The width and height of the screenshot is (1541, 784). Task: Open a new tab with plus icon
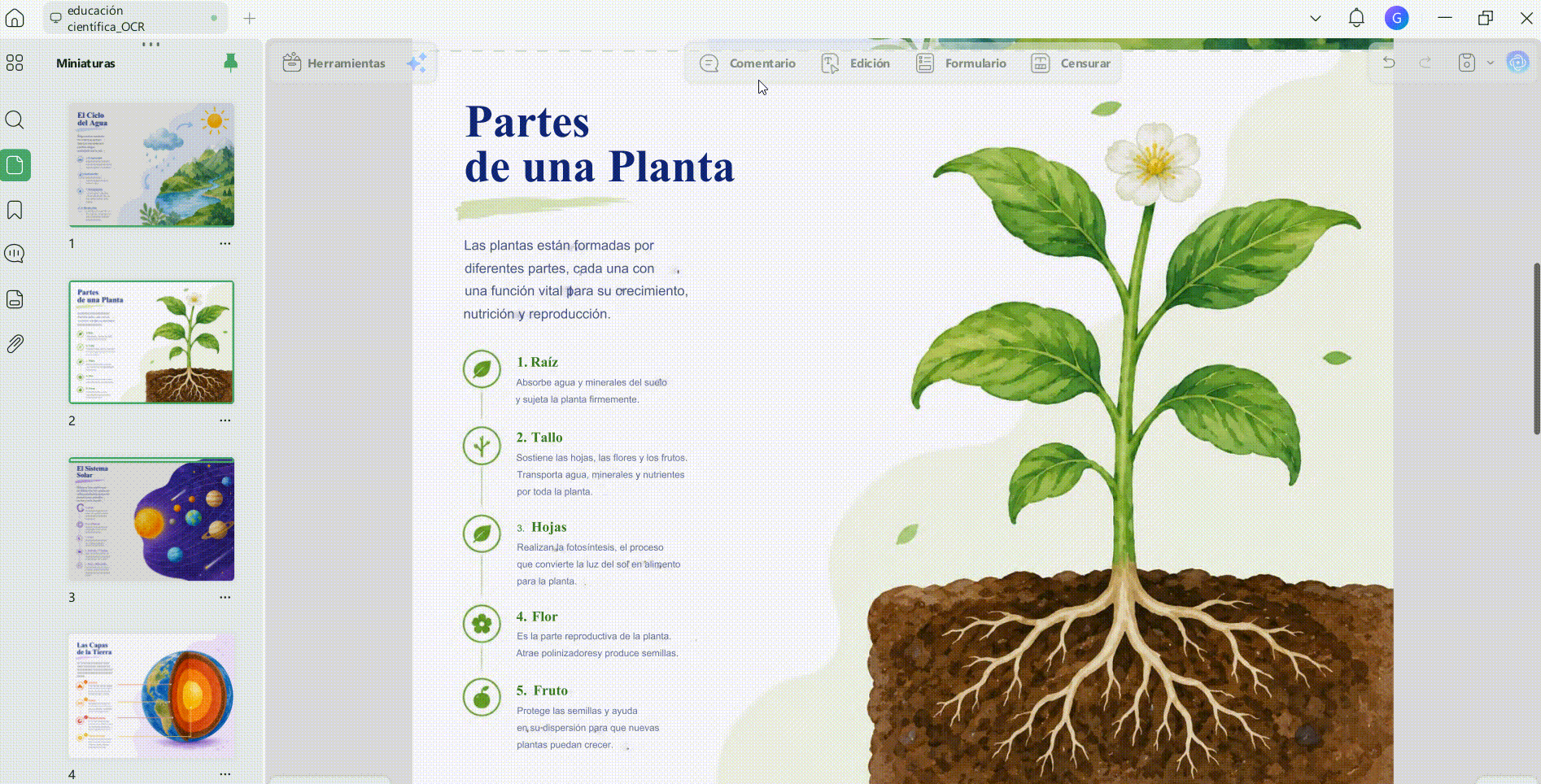250,18
